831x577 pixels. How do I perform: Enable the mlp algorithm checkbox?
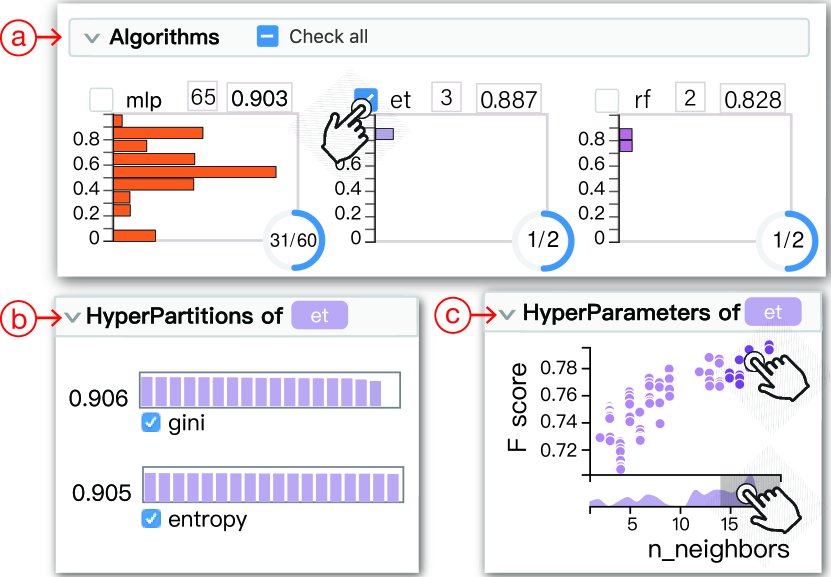click(101, 99)
